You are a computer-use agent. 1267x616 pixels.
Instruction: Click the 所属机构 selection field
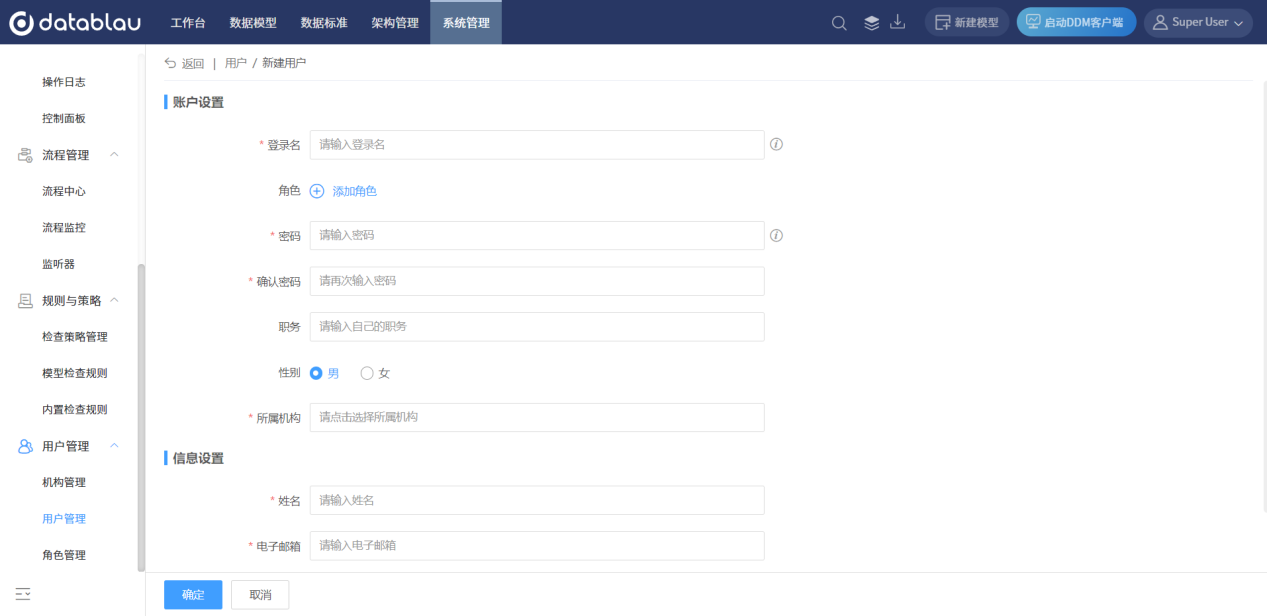point(537,417)
